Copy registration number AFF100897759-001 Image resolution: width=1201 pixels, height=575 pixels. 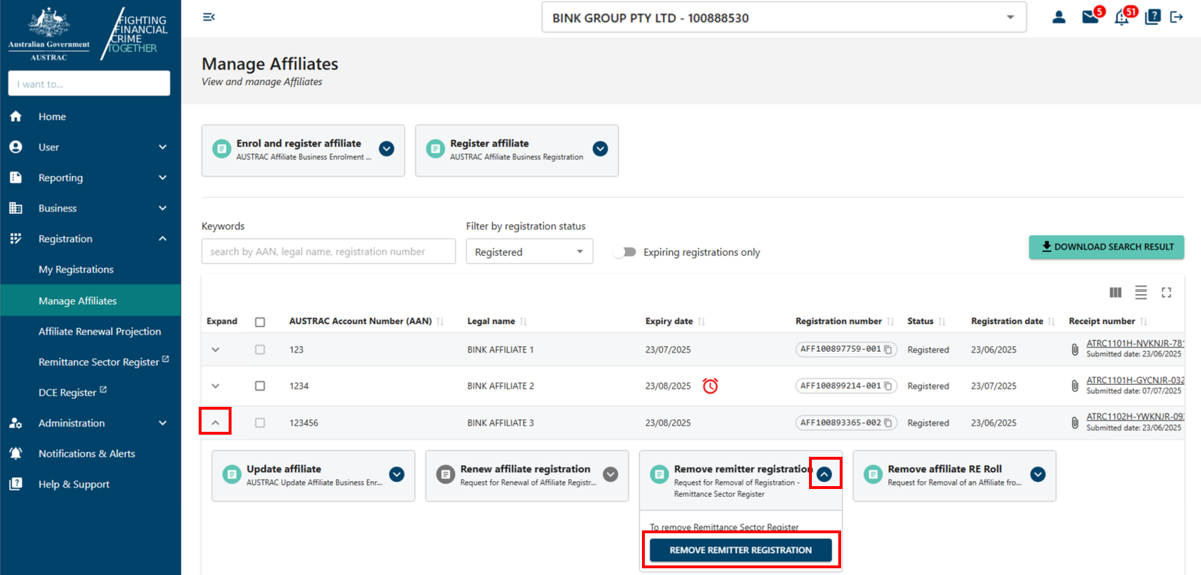click(888, 350)
